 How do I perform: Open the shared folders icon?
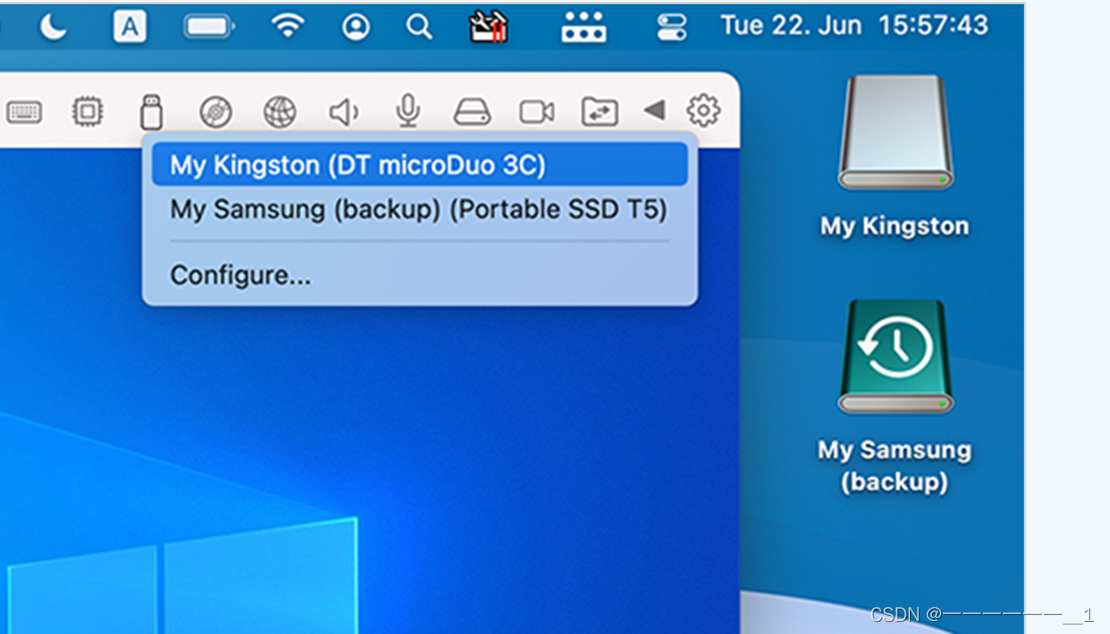[x=600, y=111]
